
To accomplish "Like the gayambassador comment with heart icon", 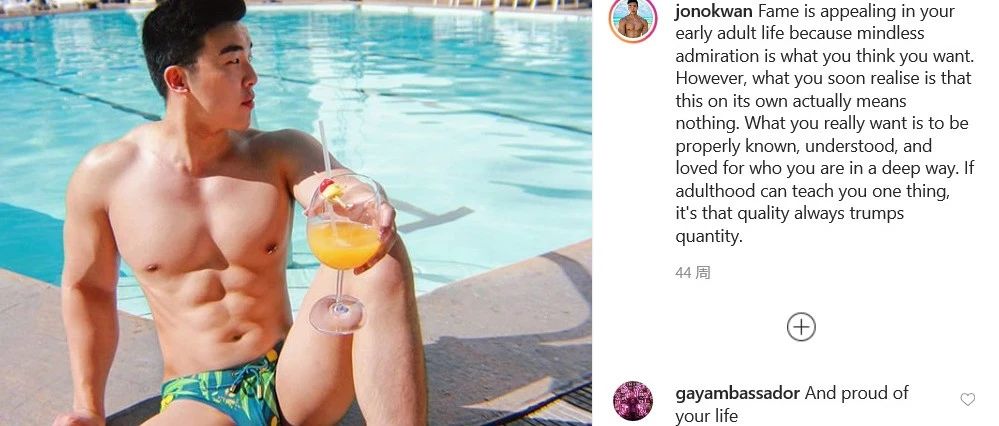I will [x=967, y=399].
